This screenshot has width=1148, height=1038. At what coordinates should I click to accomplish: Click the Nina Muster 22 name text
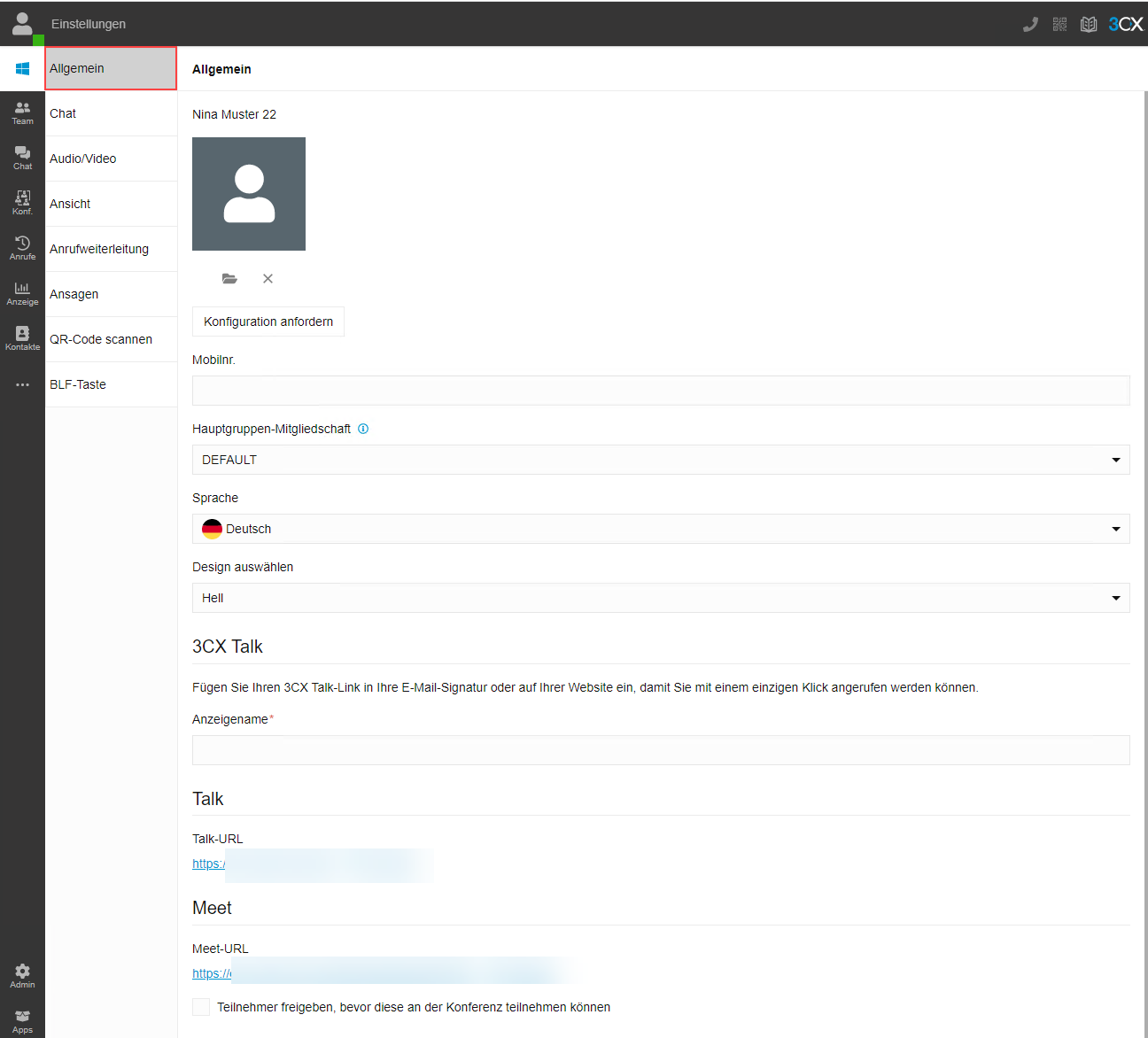pyautogui.click(x=234, y=114)
